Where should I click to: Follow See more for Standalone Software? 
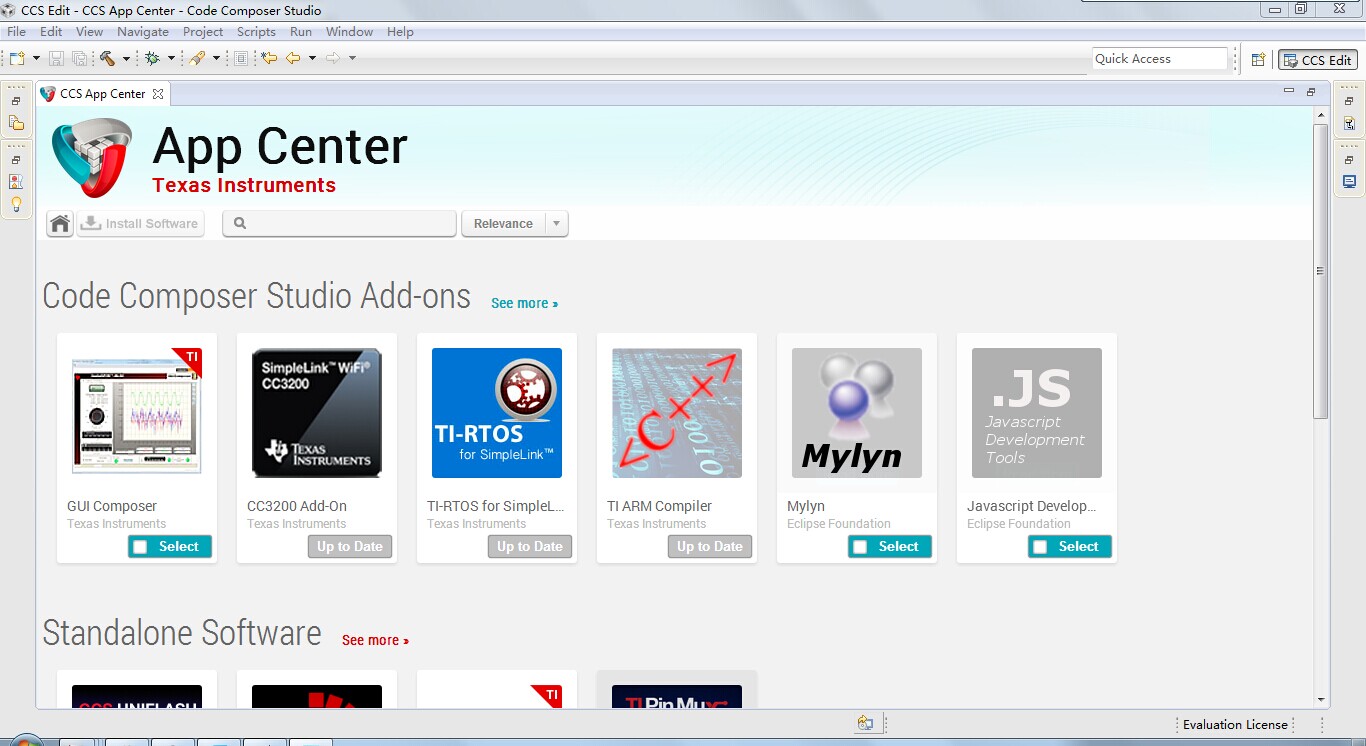[375, 640]
